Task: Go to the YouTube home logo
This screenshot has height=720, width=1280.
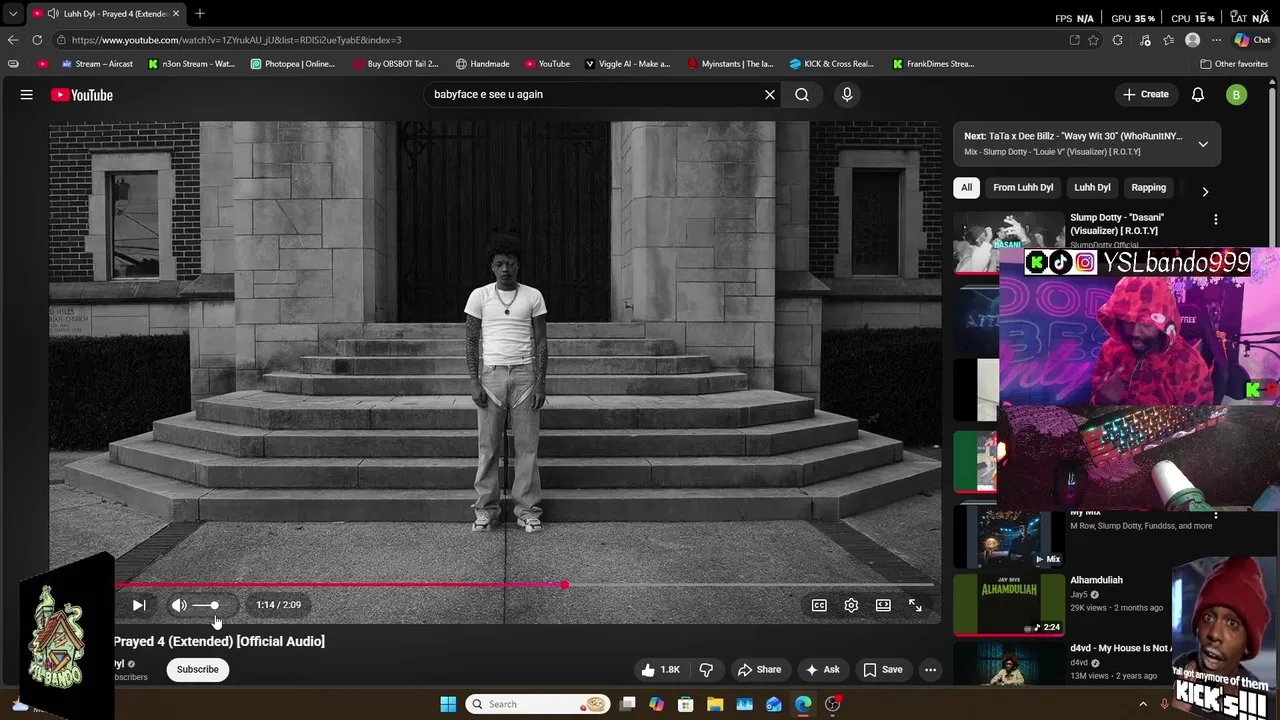Action: click(82, 95)
